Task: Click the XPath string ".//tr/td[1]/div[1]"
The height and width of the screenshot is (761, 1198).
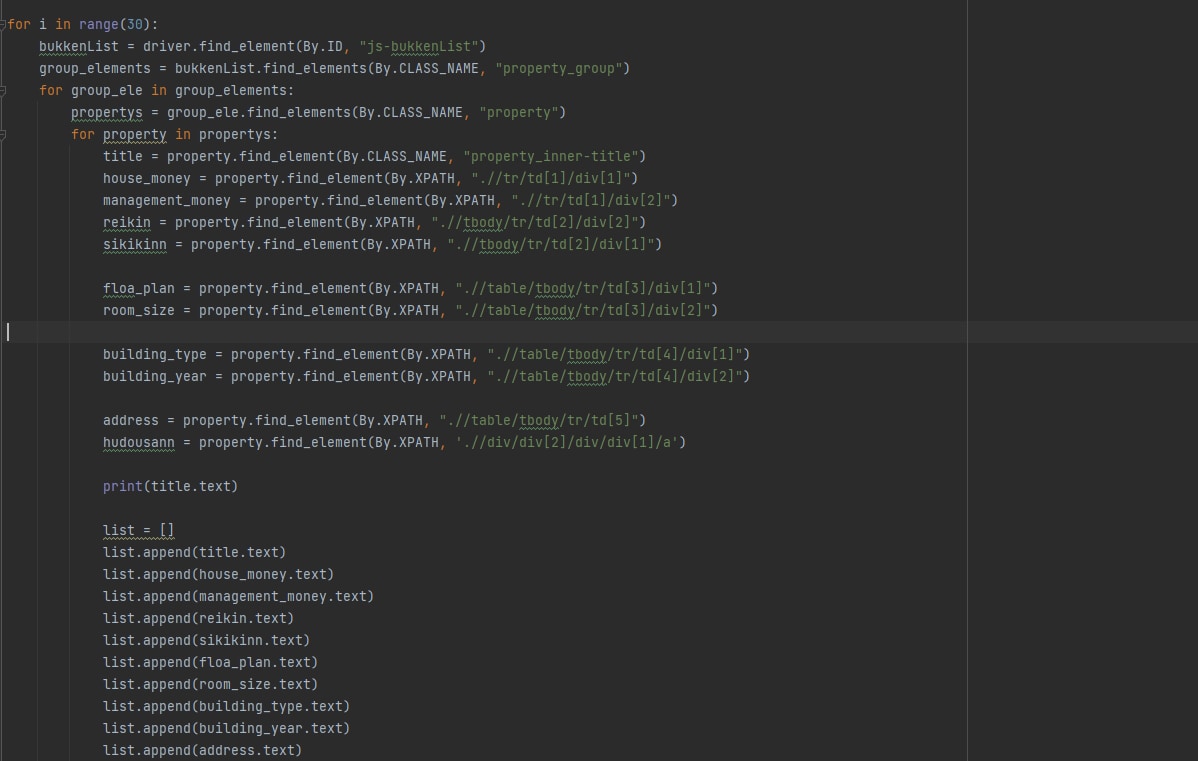Action: [x=551, y=179]
